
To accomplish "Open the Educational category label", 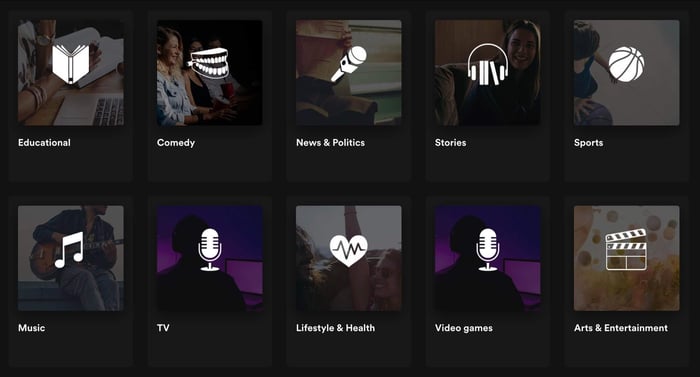I will 44,142.
